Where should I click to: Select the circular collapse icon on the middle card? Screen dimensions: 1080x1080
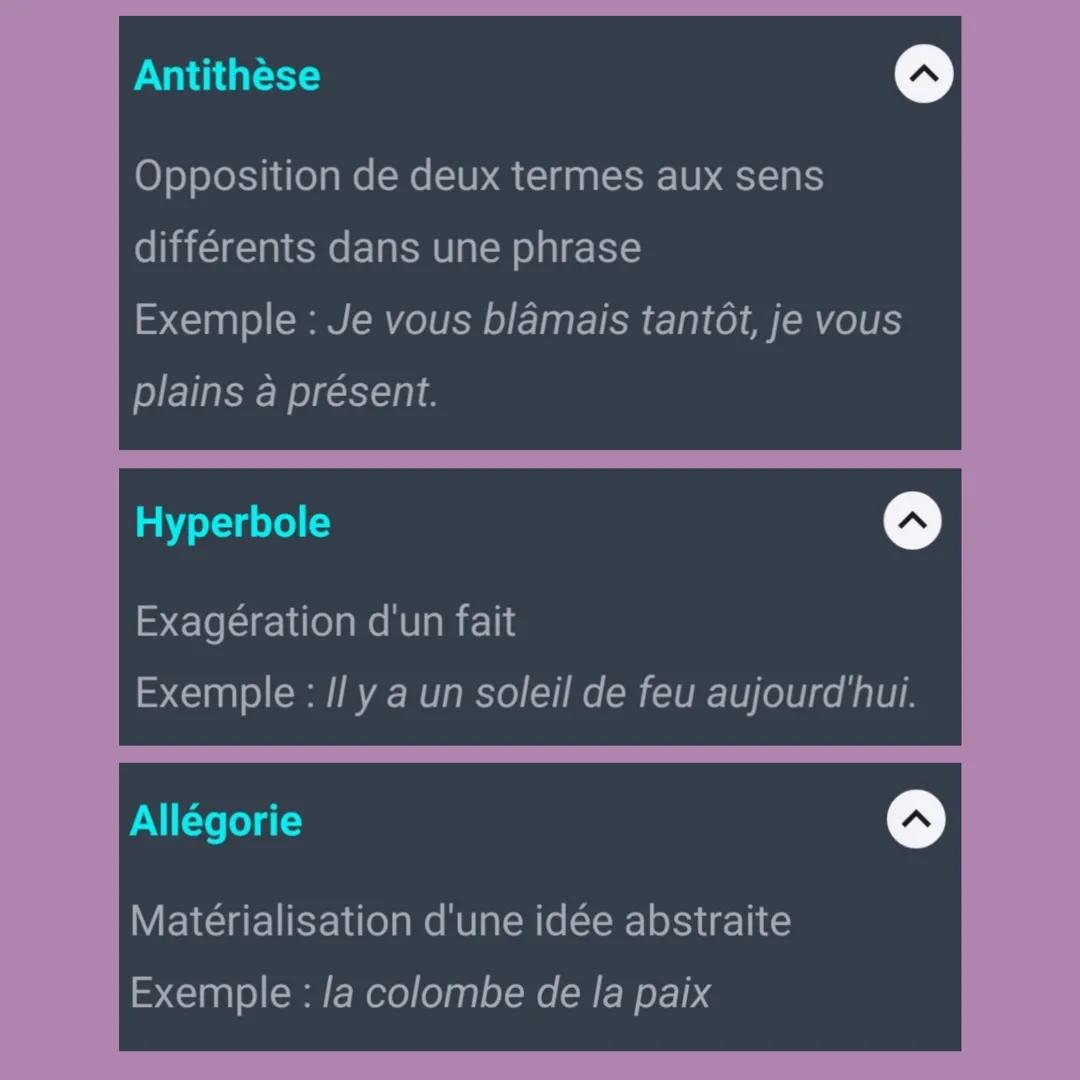click(912, 521)
